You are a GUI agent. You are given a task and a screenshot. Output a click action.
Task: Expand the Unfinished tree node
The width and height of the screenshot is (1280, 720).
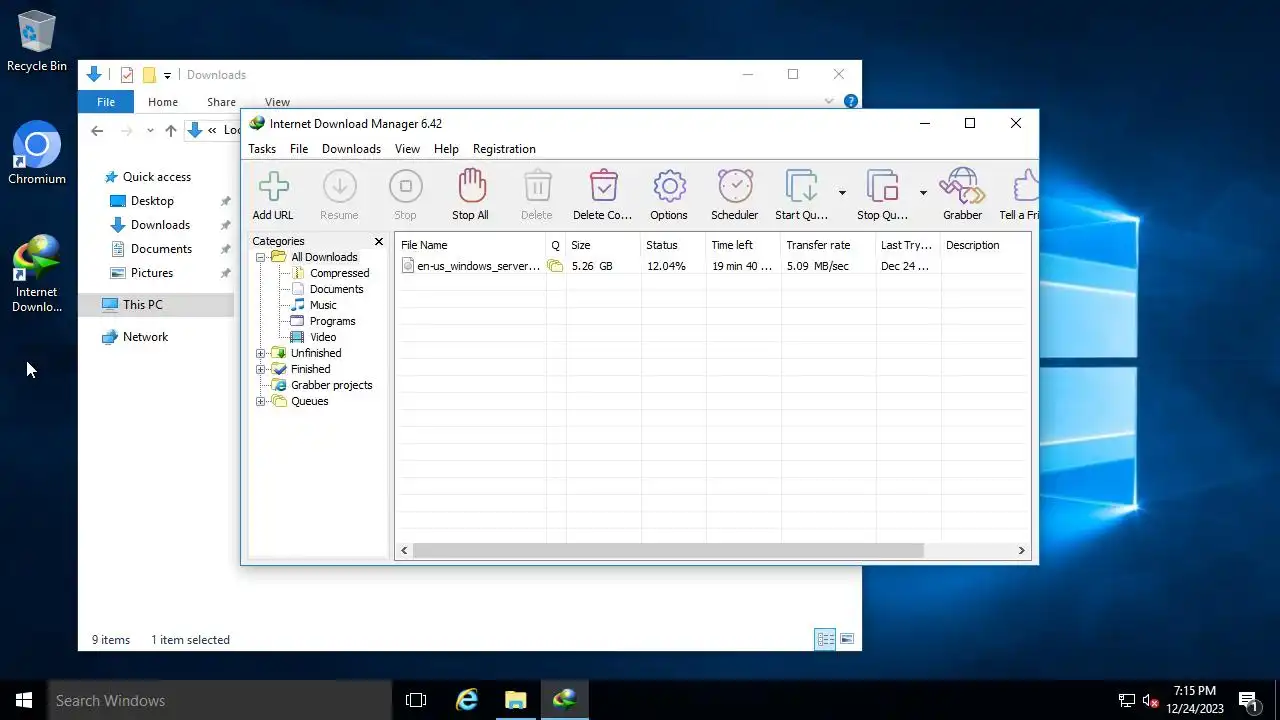pos(261,353)
